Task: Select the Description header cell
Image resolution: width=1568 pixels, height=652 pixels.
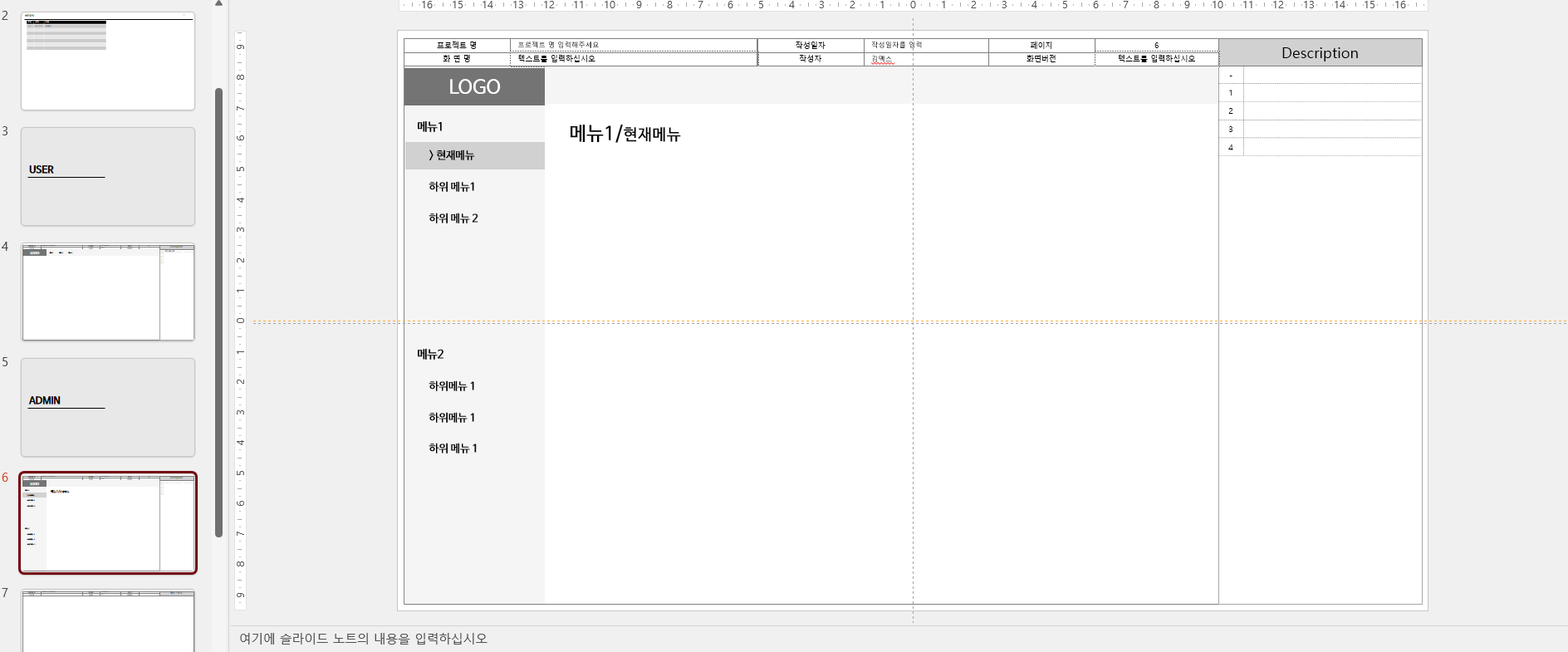Action: (x=1321, y=52)
